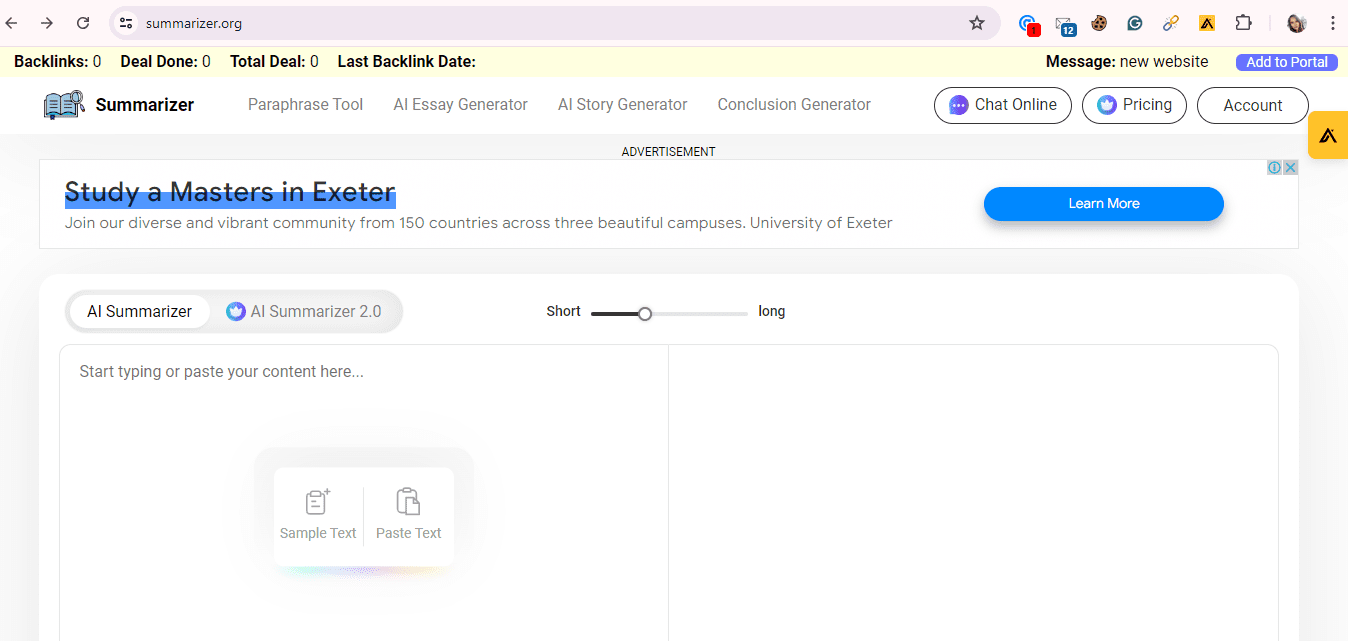The height and width of the screenshot is (641, 1348).
Task: Close the Exeter advertisement
Action: click(x=1290, y=167)
